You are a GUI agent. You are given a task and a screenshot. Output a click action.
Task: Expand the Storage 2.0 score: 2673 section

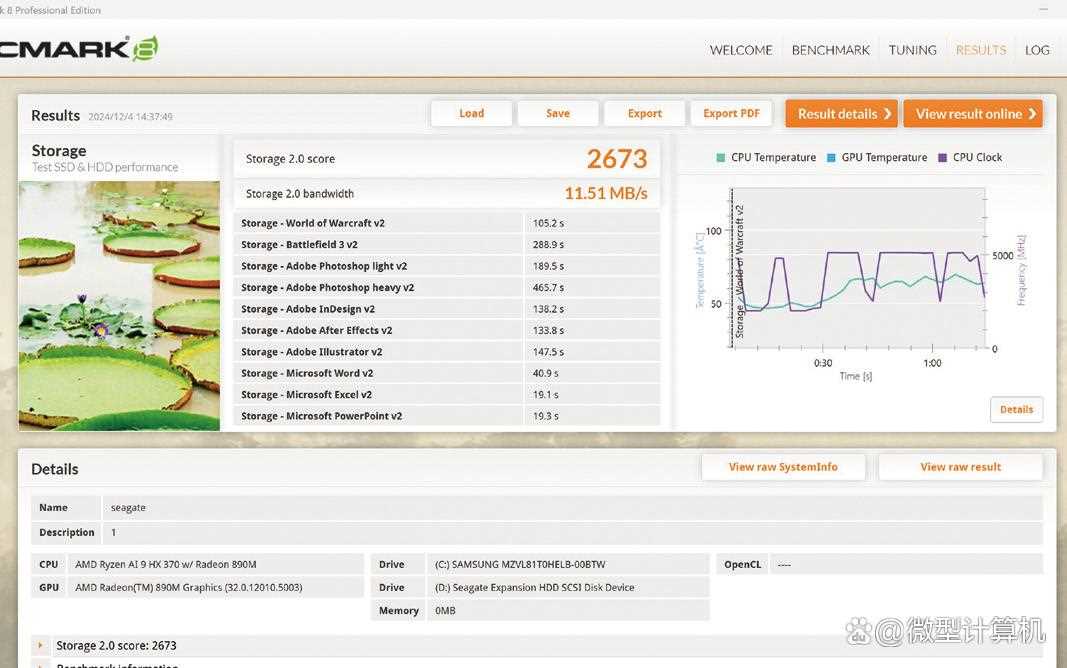(41, 646)
